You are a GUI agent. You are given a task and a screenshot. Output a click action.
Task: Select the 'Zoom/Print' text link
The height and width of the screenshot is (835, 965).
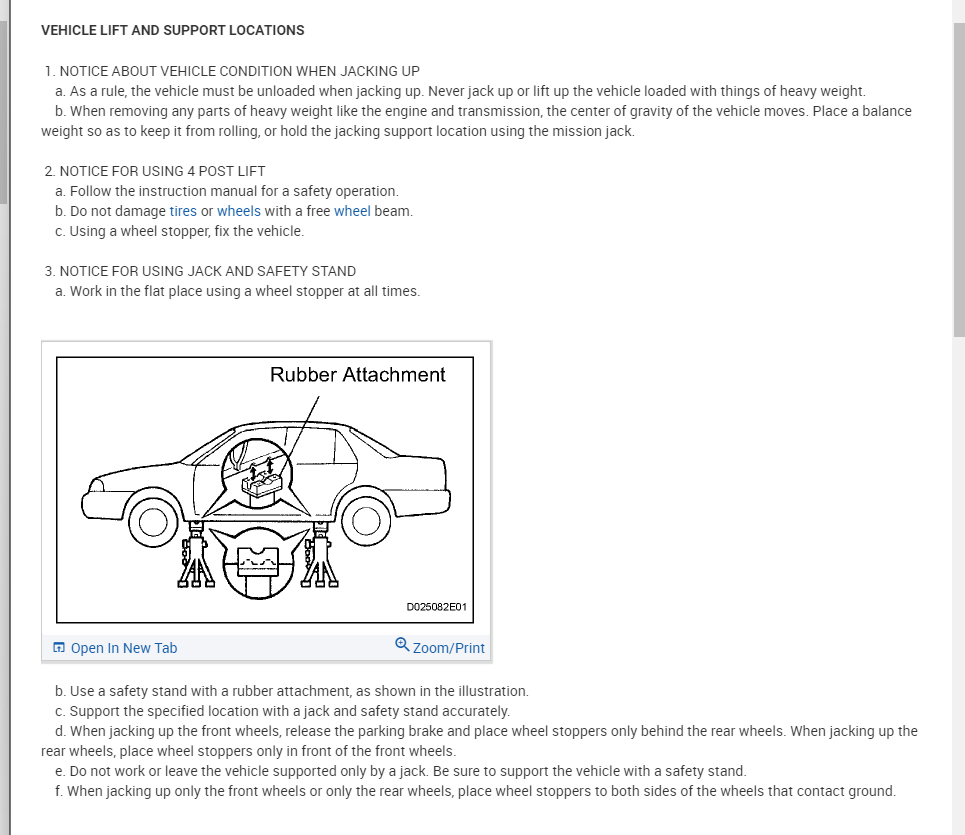(x=449, y=648)
